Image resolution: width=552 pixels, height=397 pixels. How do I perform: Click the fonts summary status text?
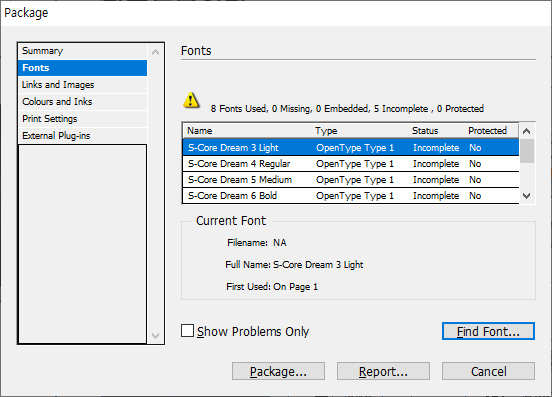[x=347, y=109]
